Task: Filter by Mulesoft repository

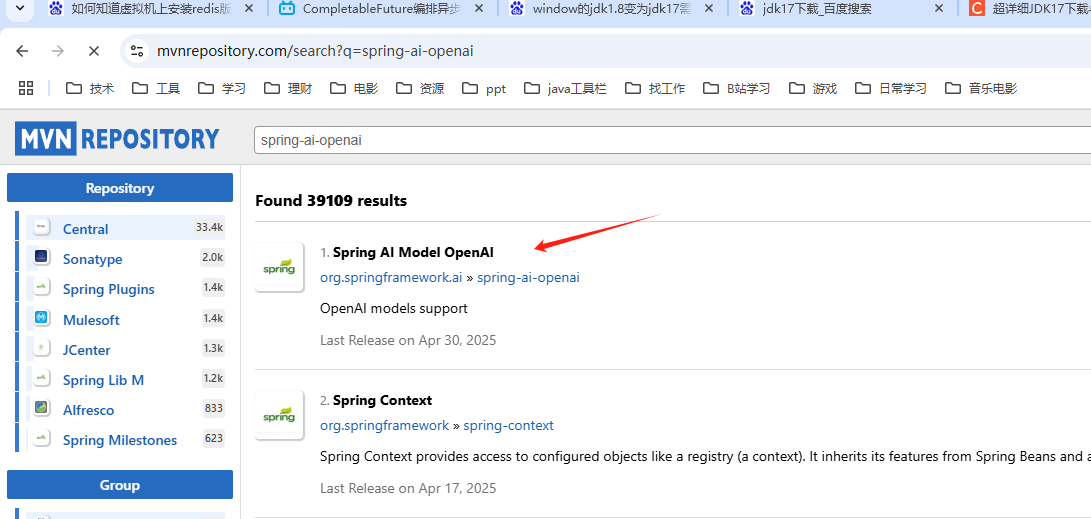Action: click(91, 320)
